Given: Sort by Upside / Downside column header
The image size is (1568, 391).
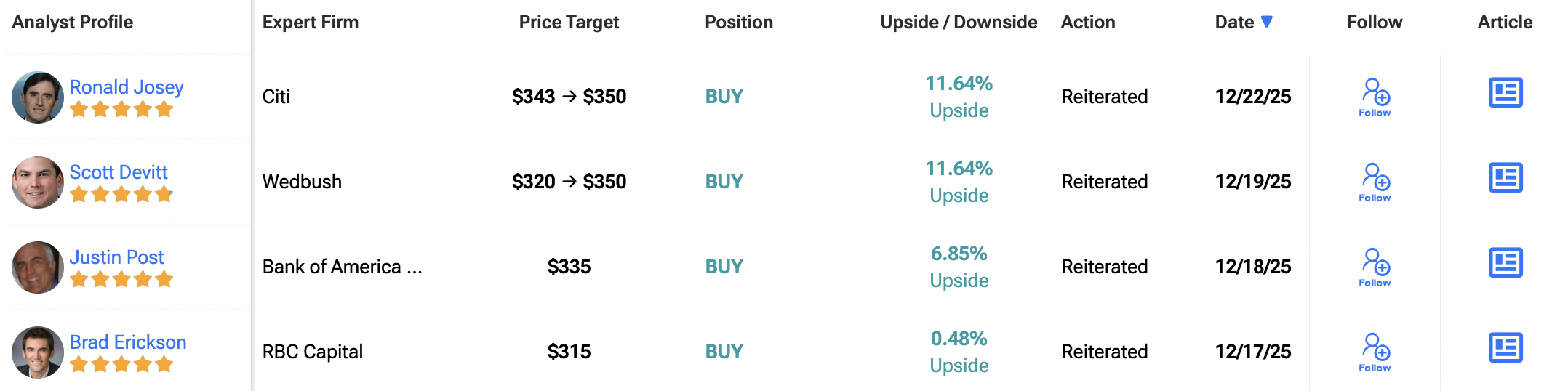Looking at the screenshot, I should click(x=959, y=23).
